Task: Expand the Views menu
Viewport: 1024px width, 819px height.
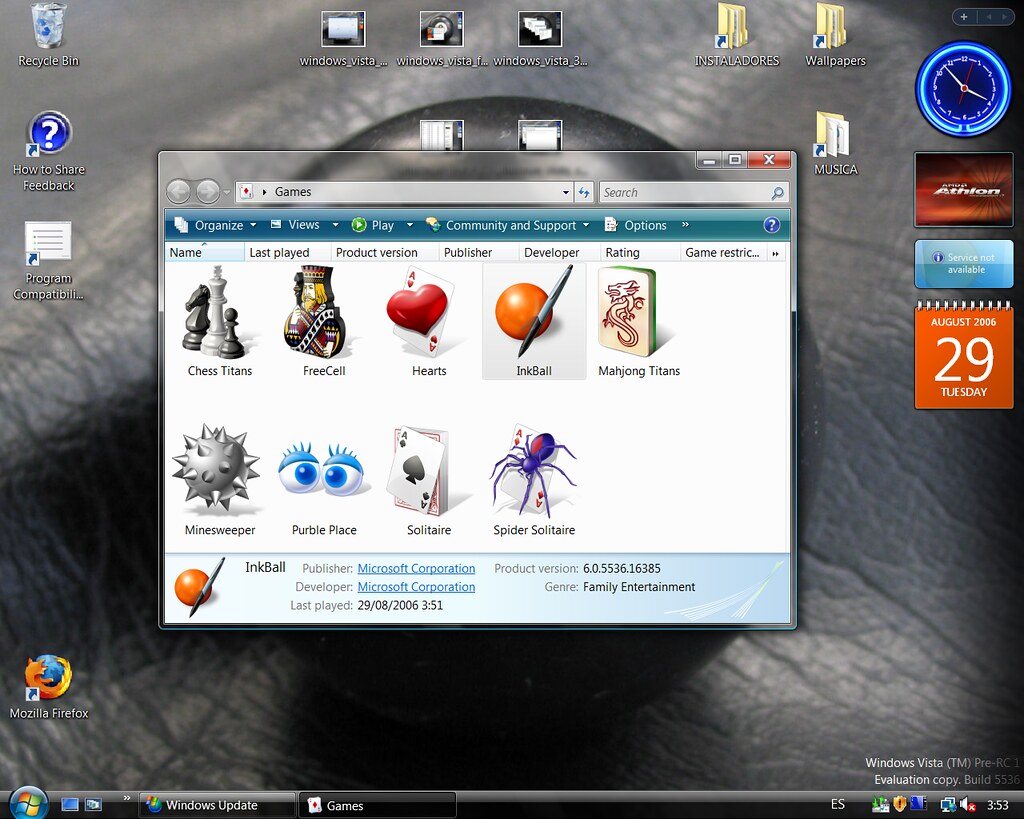Action: coord(302,224)
